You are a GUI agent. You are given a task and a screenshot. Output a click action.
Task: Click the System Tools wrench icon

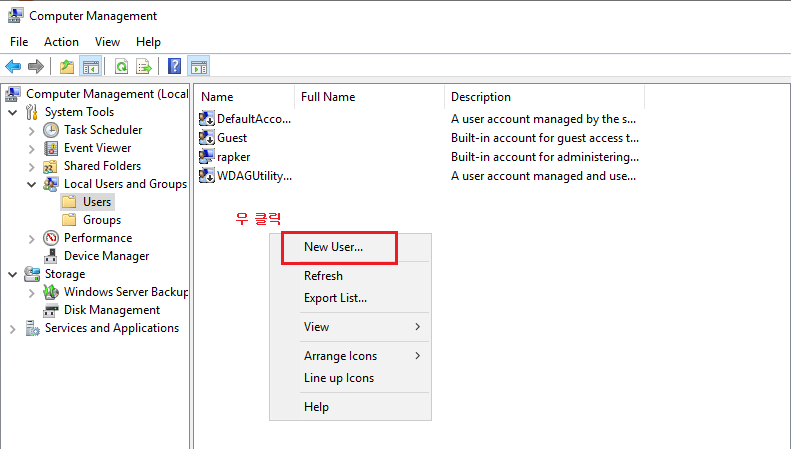point(32,112)
